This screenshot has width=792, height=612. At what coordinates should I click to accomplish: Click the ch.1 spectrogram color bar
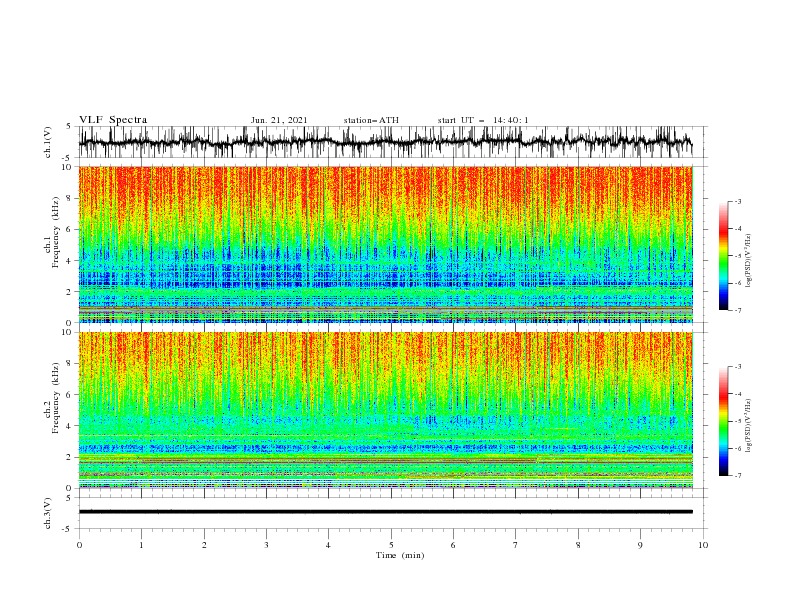click(723, 255)
